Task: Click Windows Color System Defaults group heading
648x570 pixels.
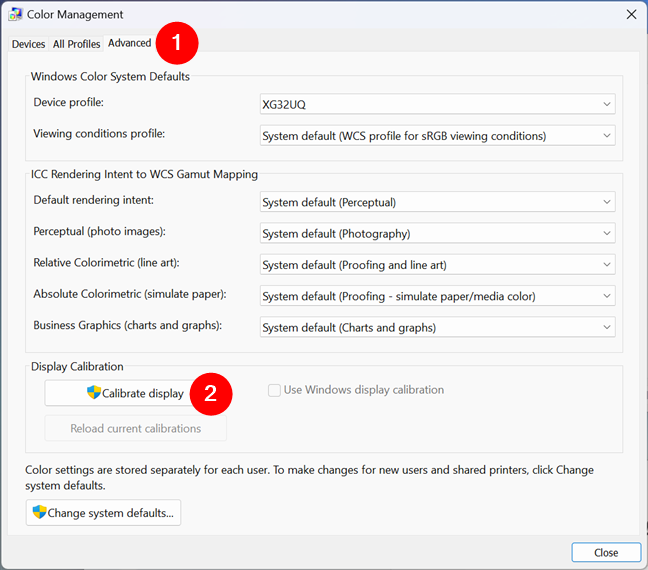Action: (110, 76)
